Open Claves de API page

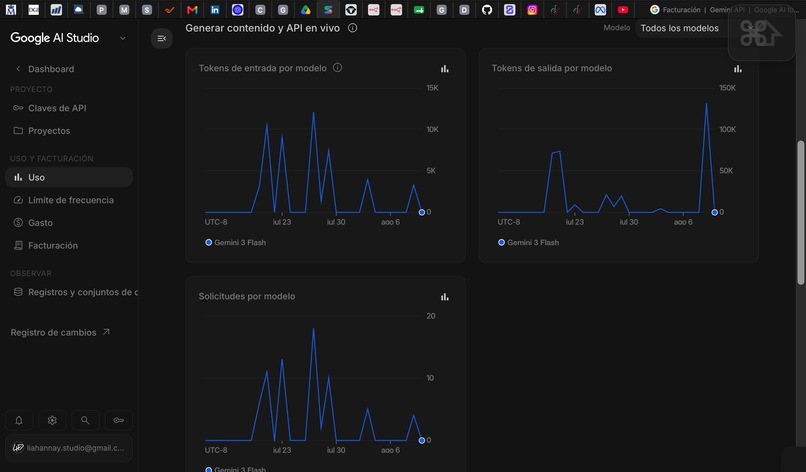coord(69,108)
